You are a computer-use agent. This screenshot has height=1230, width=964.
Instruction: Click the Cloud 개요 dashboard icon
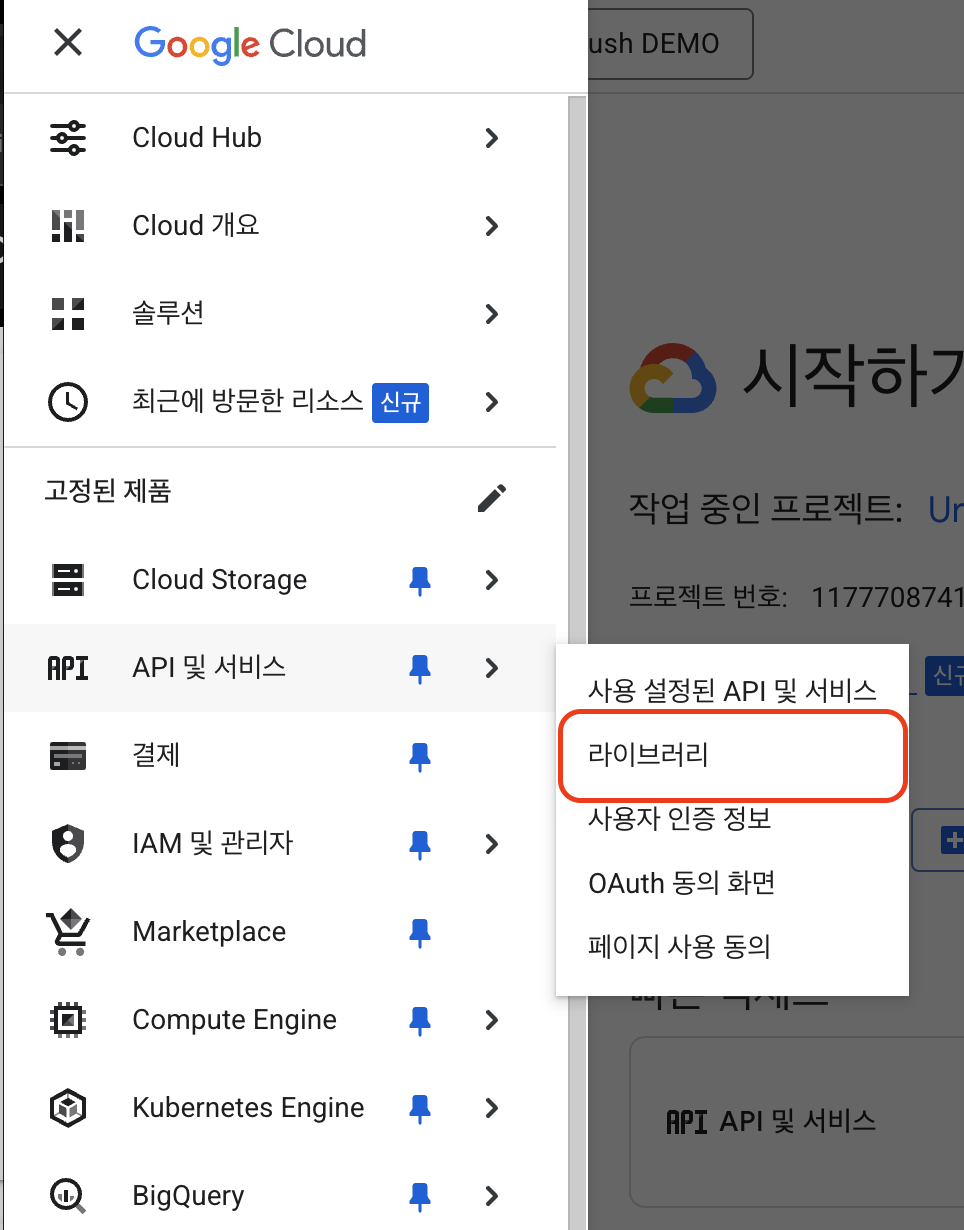68,226
